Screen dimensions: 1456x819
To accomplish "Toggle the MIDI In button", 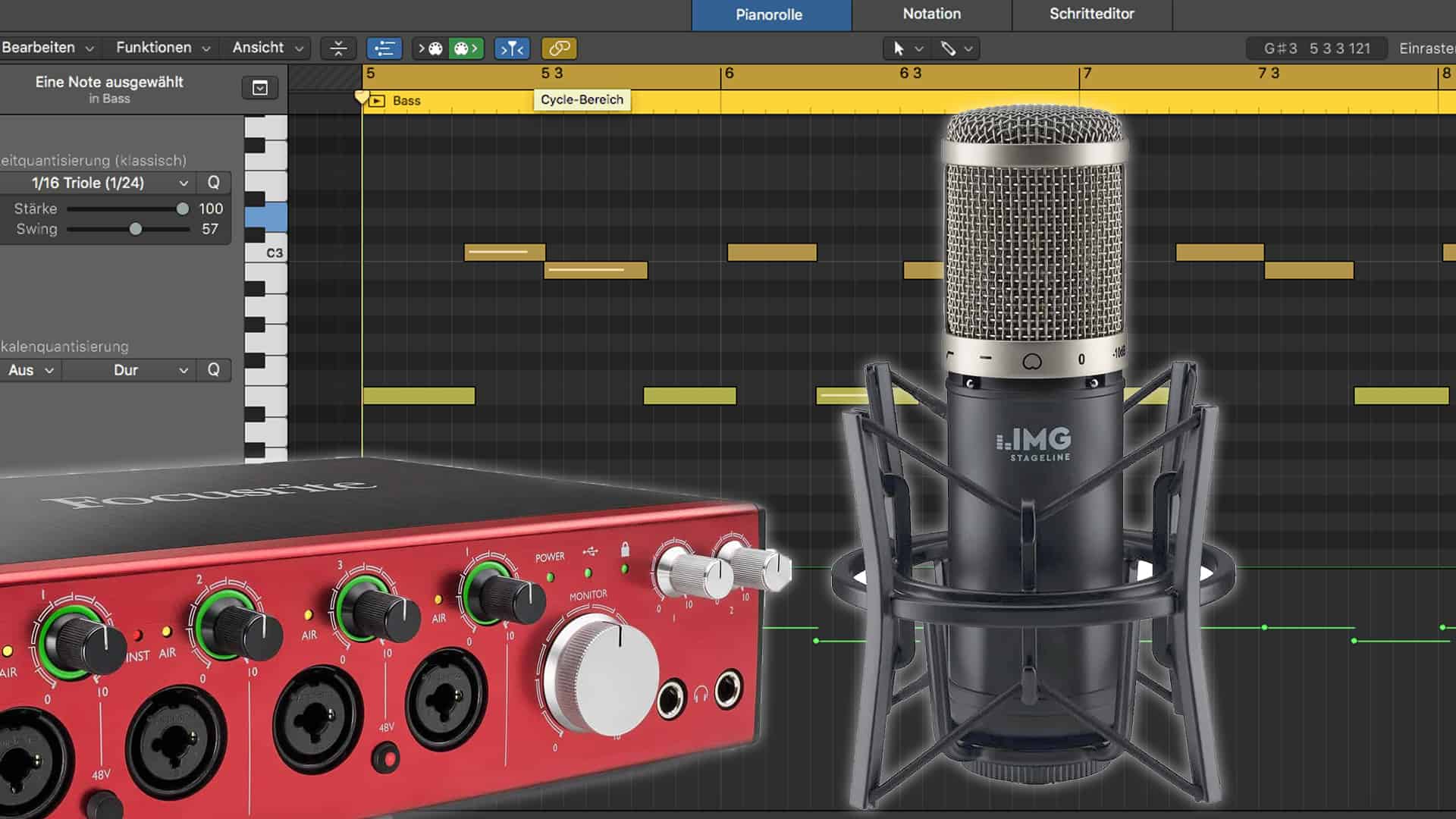I will point(430,49).
